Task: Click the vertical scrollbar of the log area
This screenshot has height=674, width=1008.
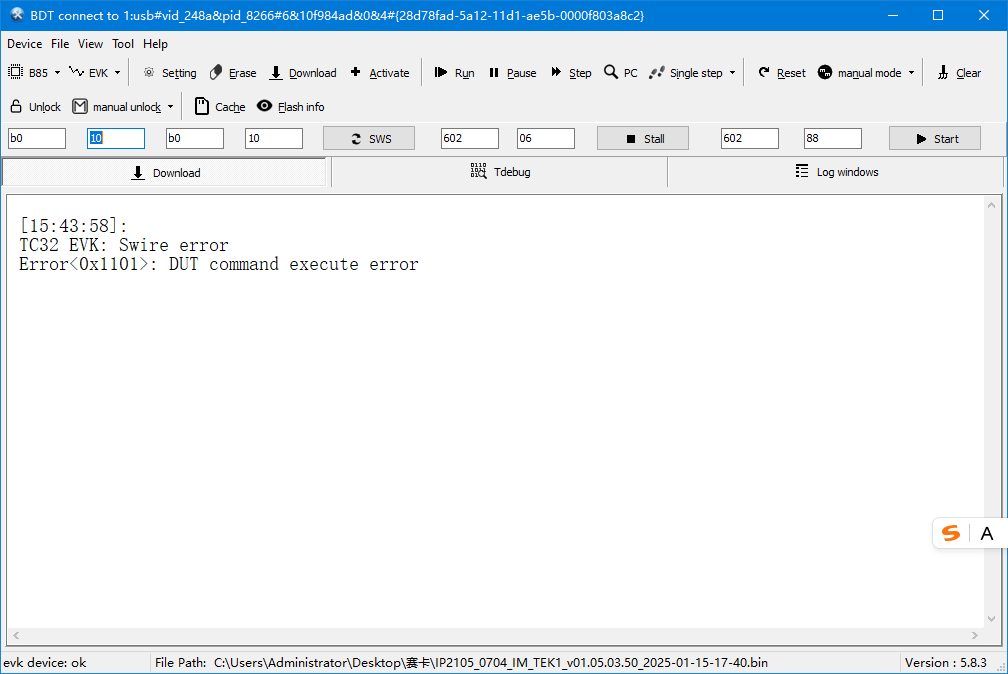Action: [x=991, y=412]
